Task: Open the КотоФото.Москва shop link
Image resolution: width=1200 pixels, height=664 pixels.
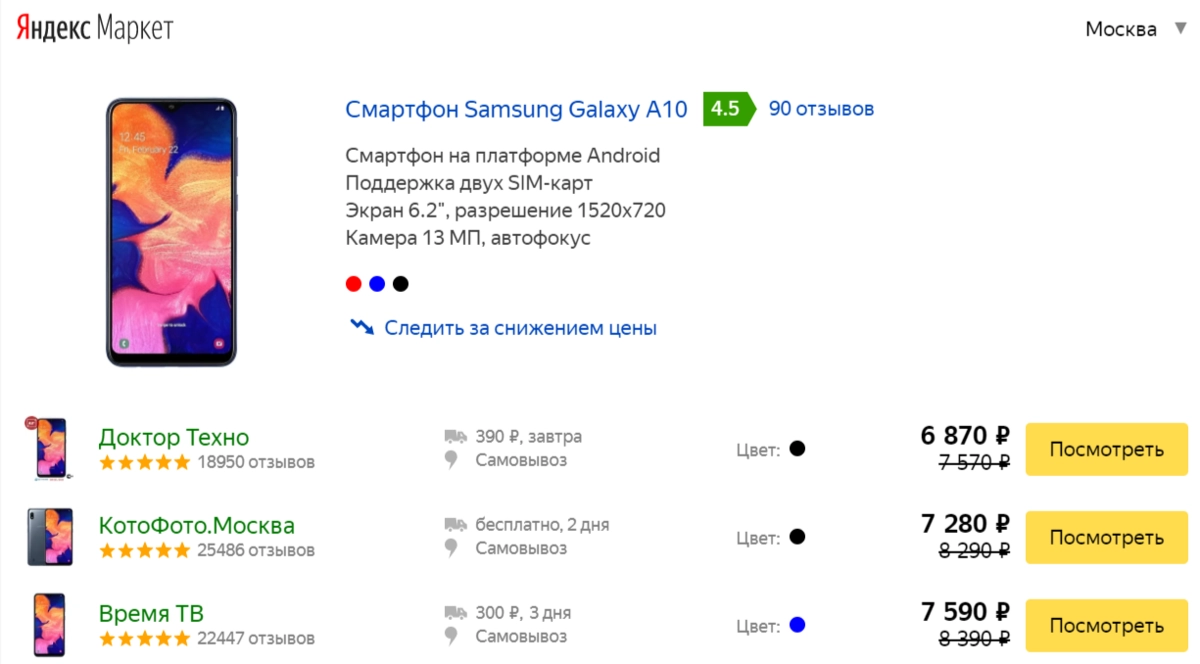Action: (197, 525)
